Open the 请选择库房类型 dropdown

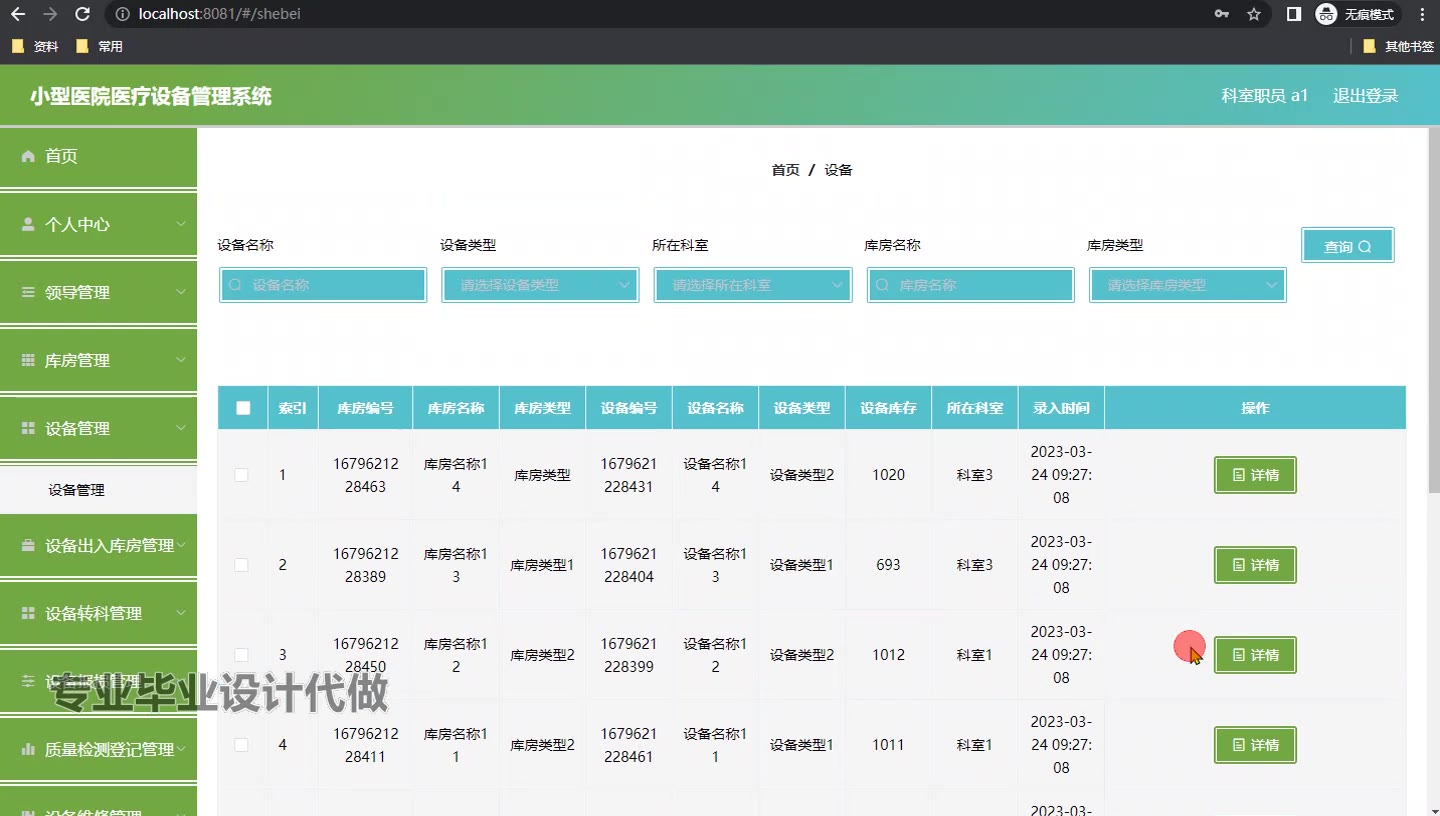point(1187,285)
